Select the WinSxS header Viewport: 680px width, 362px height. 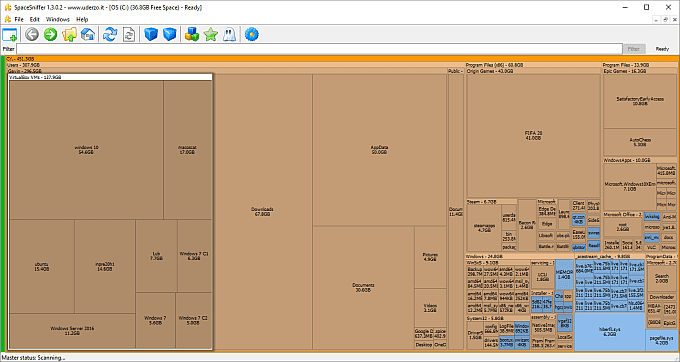pyautogui.click(x=498, y=262)
